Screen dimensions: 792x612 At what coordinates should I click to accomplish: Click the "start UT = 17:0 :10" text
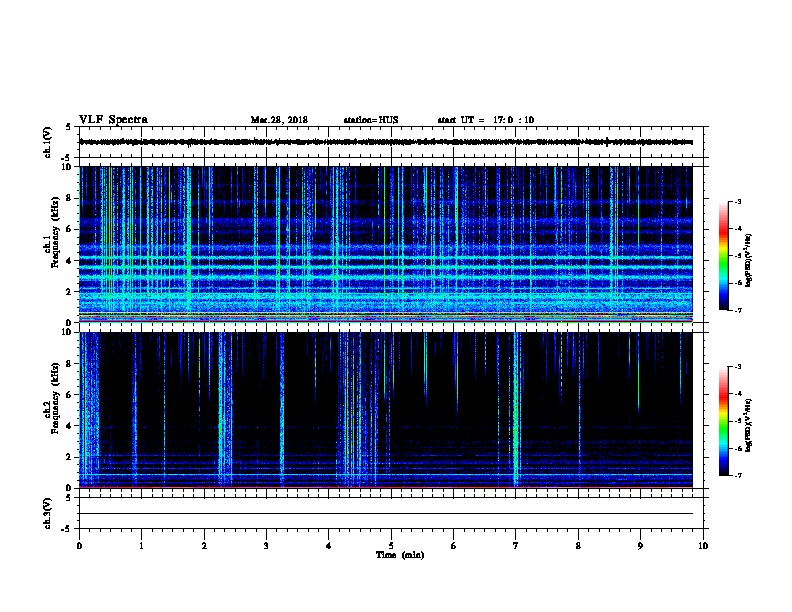(x=485, y=120)
